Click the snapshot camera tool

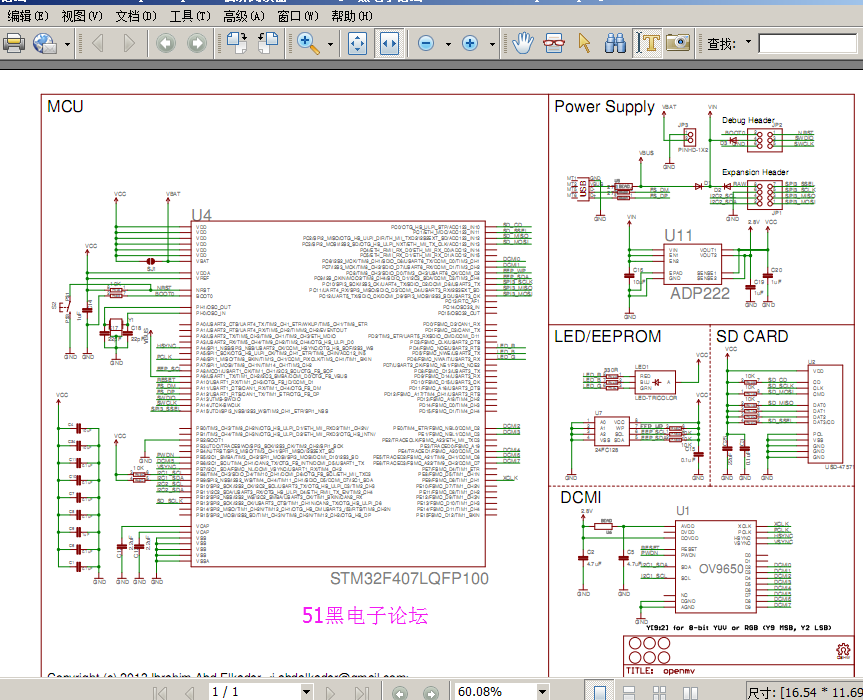pyautogui.click(x=678, y=43)
